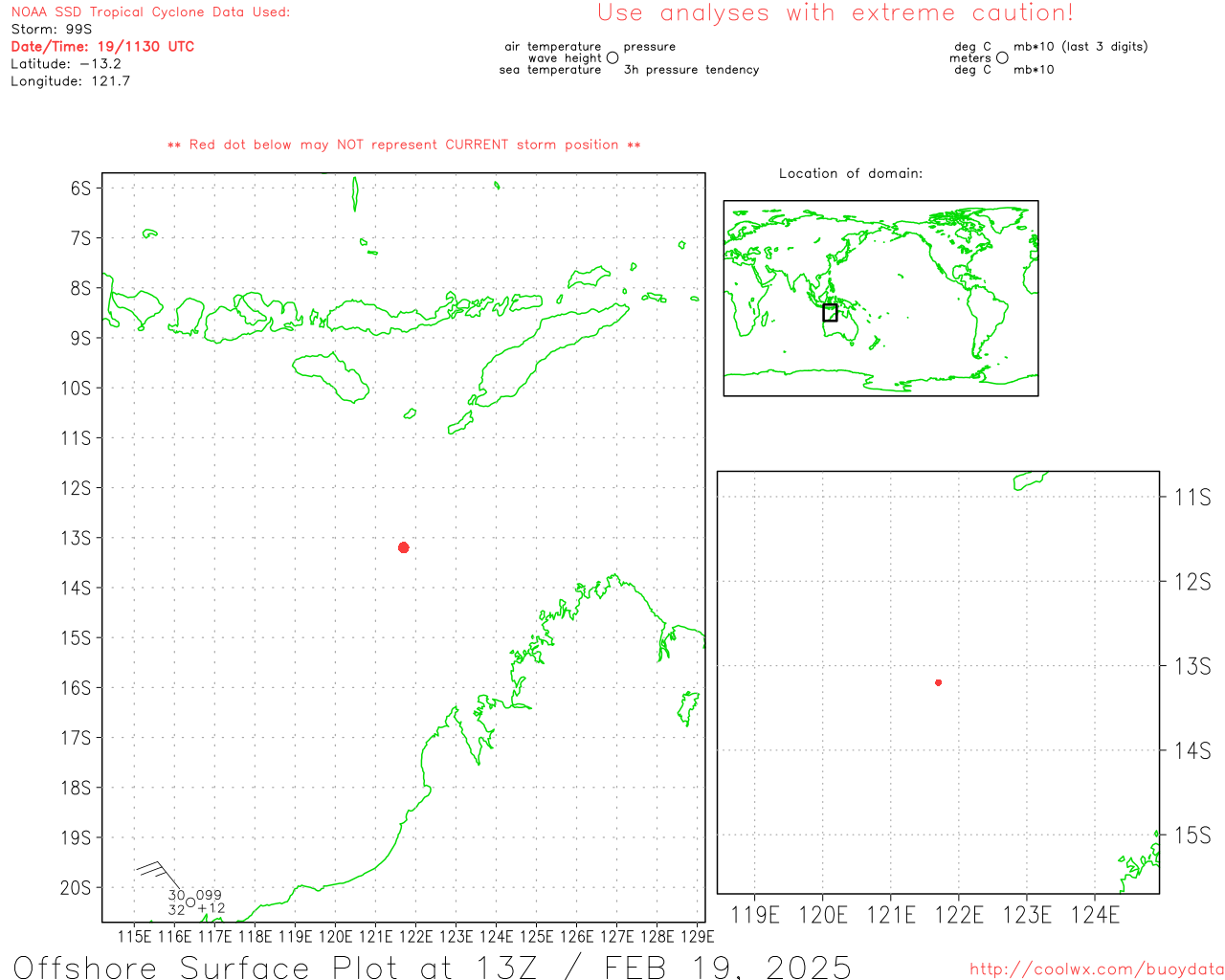
Task: Click the '13S' latitude label on main map
Action: pyautogui.click(x=76, y=538)
